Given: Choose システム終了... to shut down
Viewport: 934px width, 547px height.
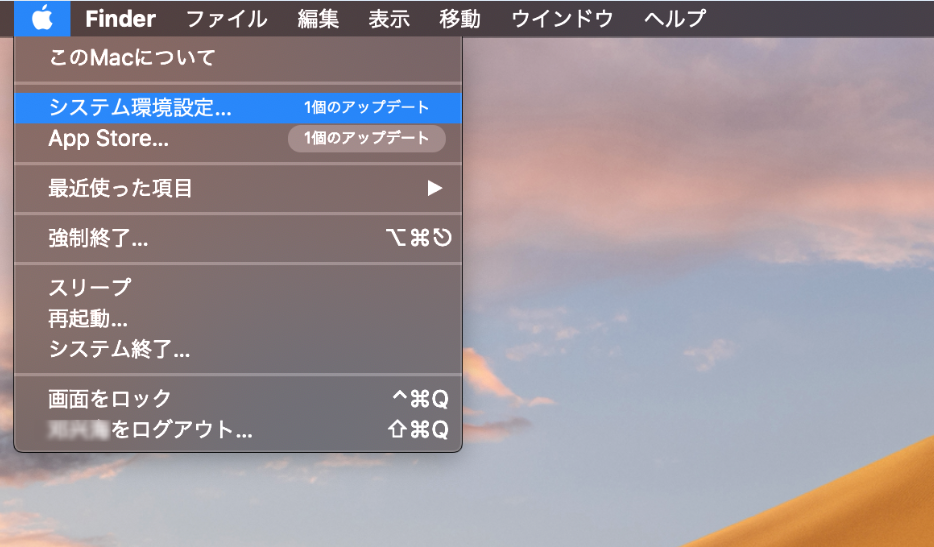Looking at the screenshot, I should tap(238, 349).
